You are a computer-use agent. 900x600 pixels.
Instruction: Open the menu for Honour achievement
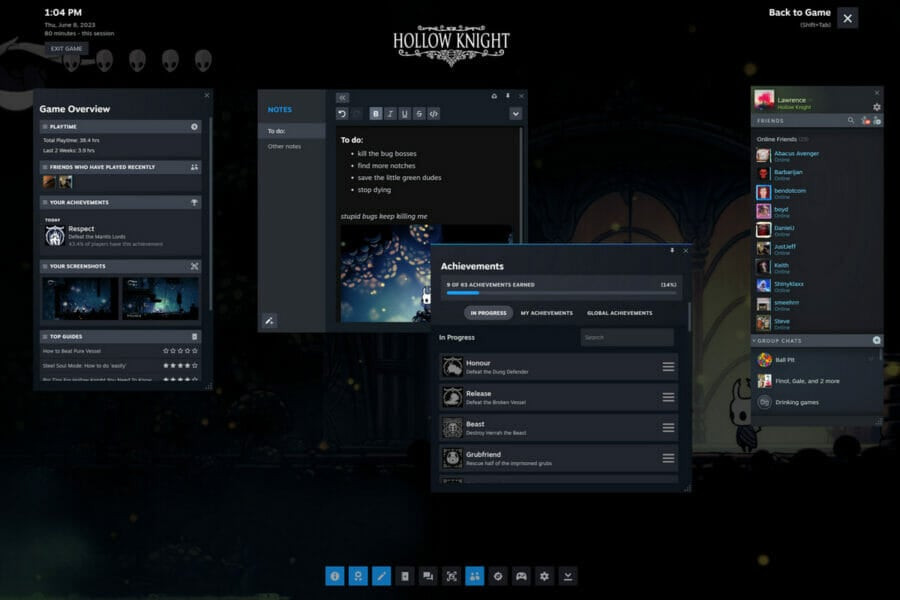tap(668, 367)
